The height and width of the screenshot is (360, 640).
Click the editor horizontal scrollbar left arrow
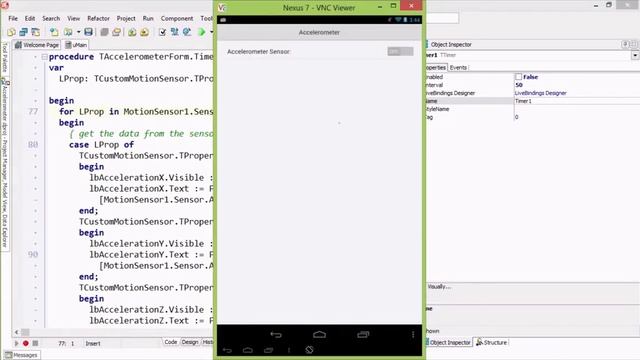(x=16, y=332)
